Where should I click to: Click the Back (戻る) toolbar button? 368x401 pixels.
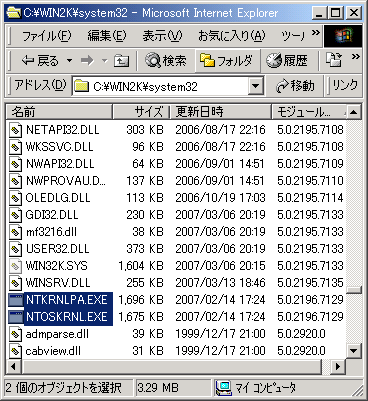39,61
